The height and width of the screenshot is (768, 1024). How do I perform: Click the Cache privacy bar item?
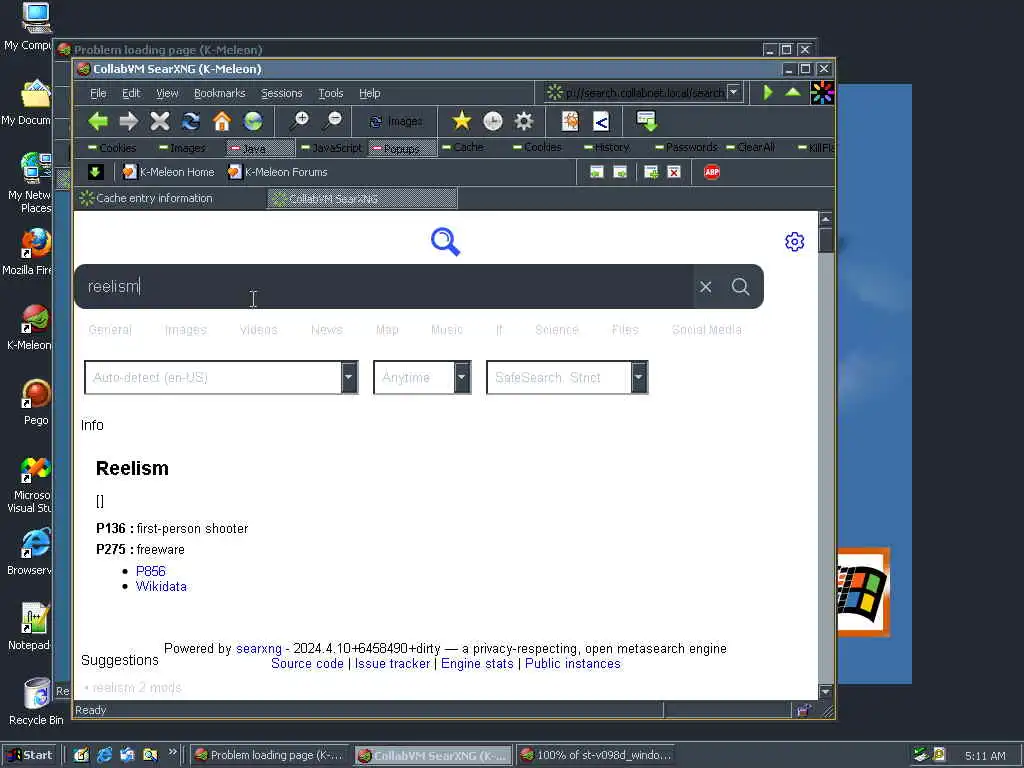tap(463, 148)
